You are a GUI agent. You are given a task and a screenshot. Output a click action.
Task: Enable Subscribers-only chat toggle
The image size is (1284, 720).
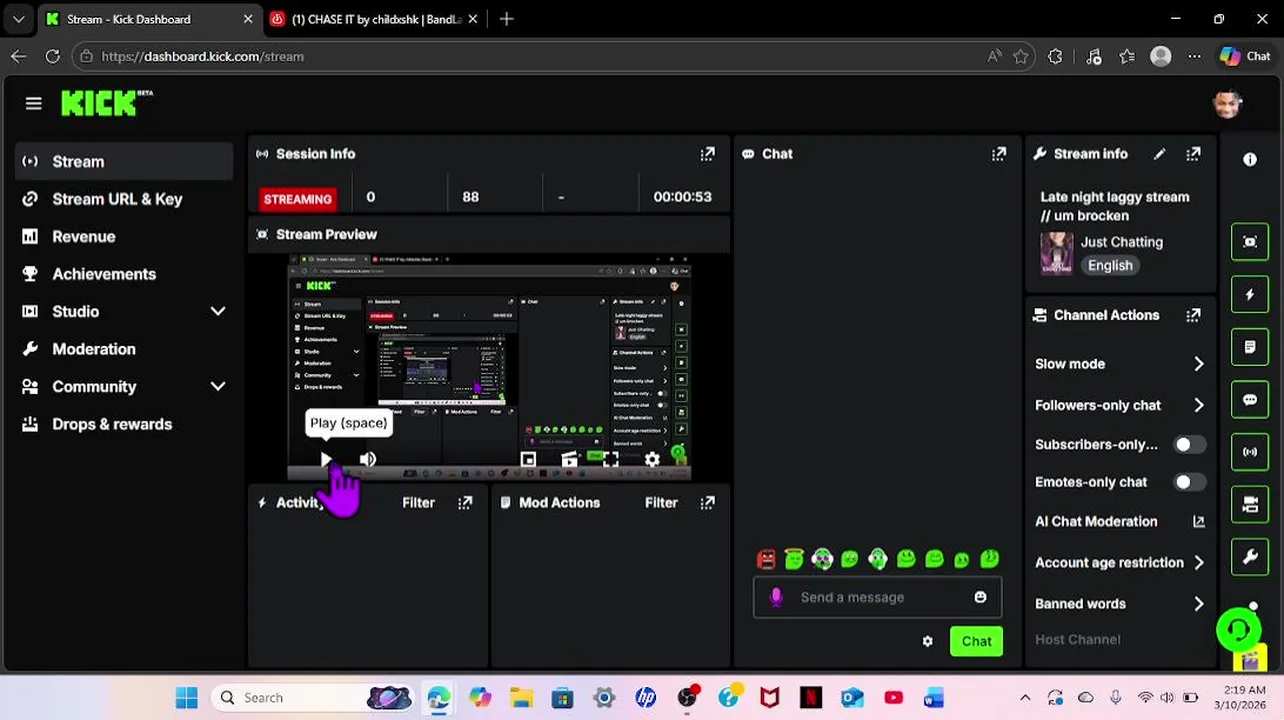[1189, 445]
